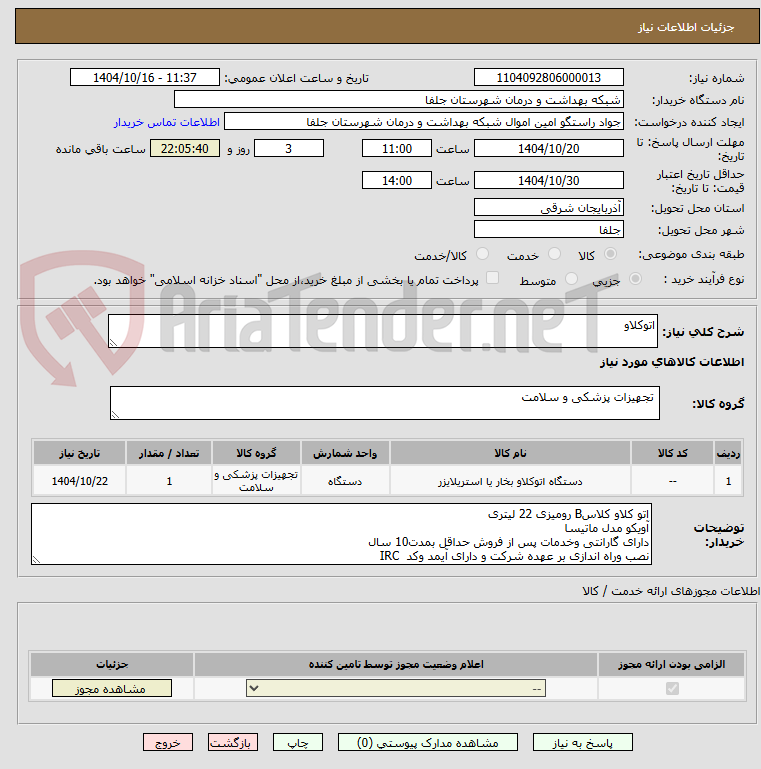The height and width of the screenshot is (769, 761).
Task: Toggle the الزامی بودن ارائه مجوز checkbox
Action: 672,688
